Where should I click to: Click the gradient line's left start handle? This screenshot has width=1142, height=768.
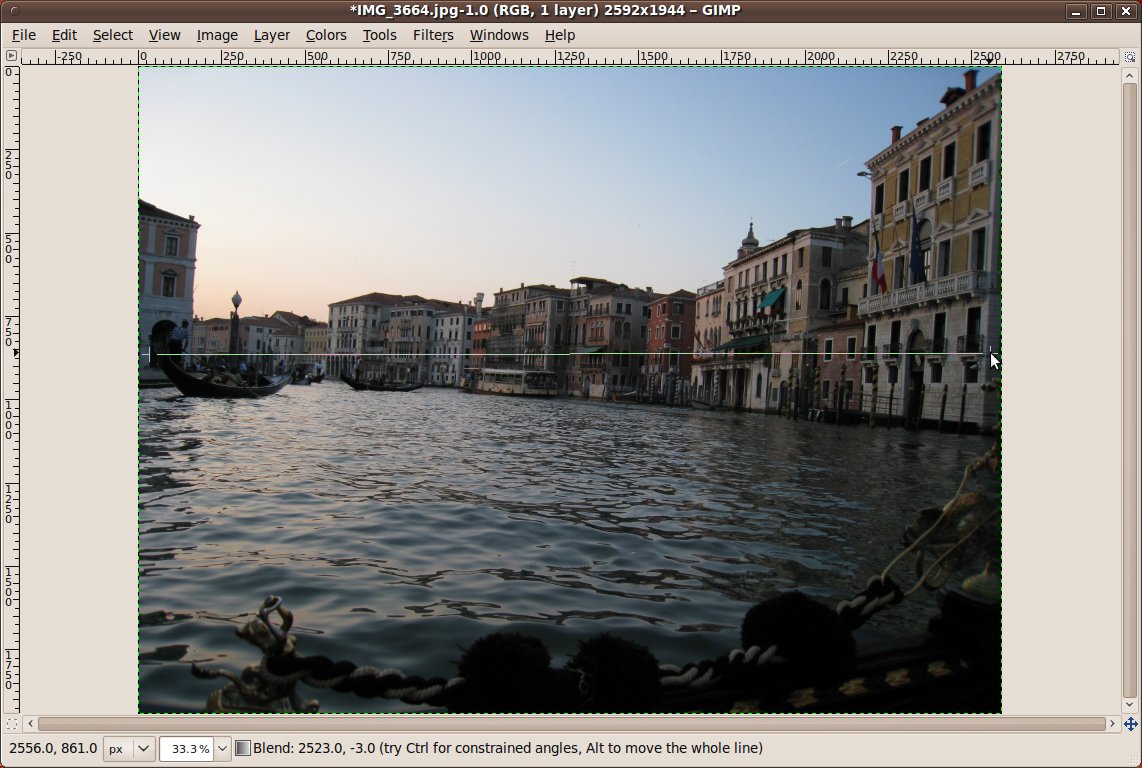pyautogui.click(x=149, y=355)
